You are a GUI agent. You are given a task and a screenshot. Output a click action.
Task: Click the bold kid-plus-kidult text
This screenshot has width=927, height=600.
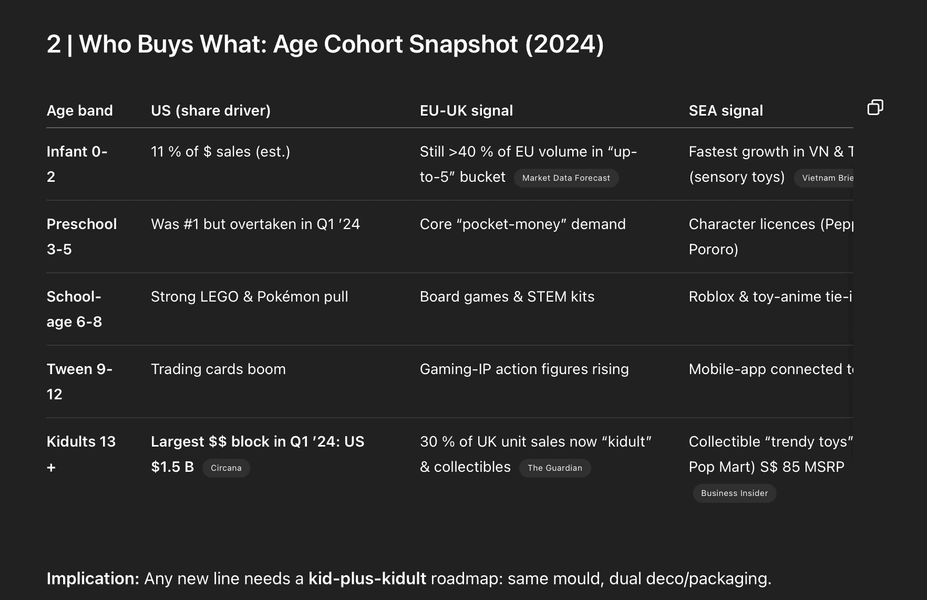(x=367, y=578)
